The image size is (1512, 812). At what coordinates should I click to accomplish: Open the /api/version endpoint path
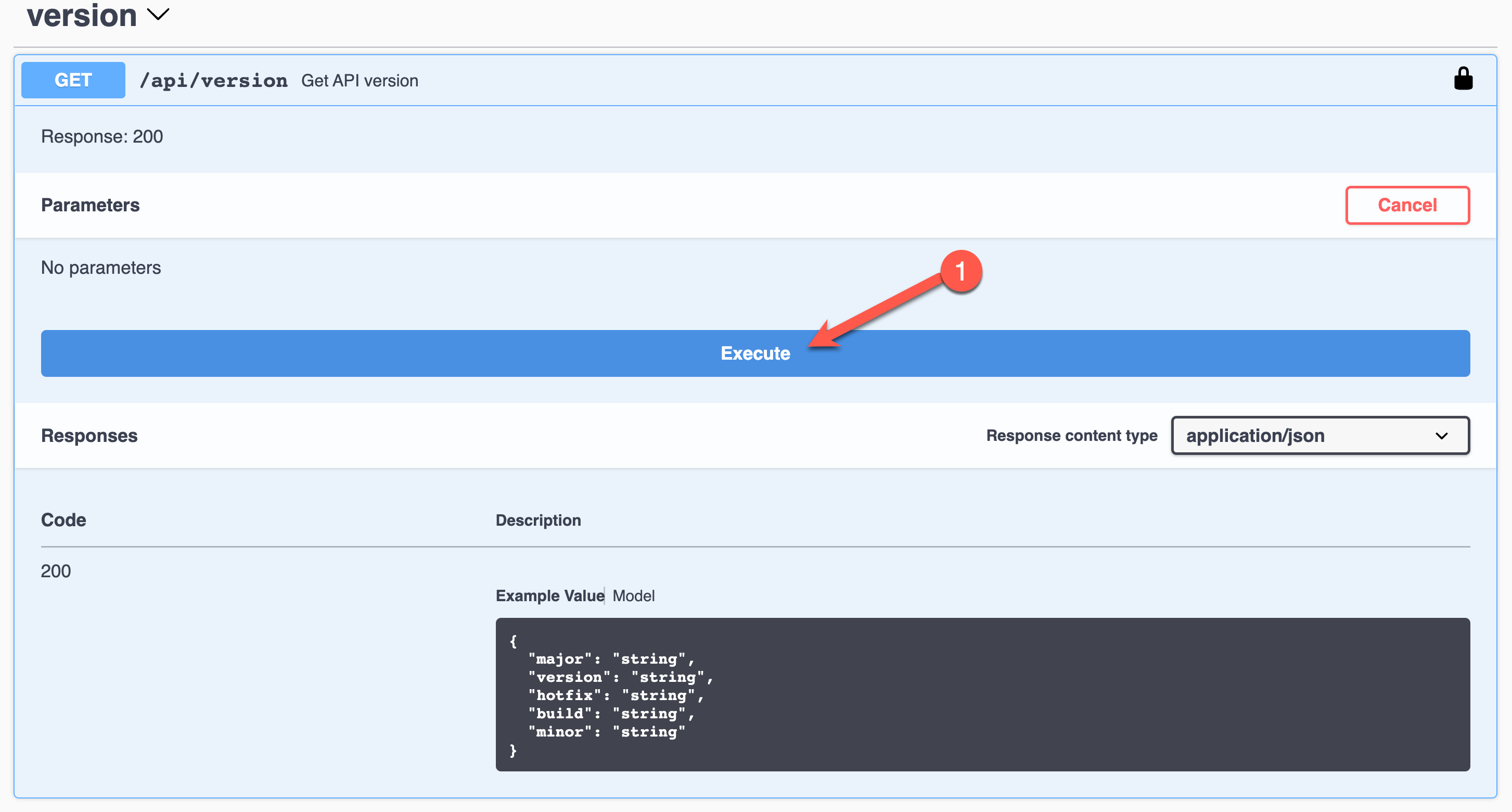click(x=214, y=80)
